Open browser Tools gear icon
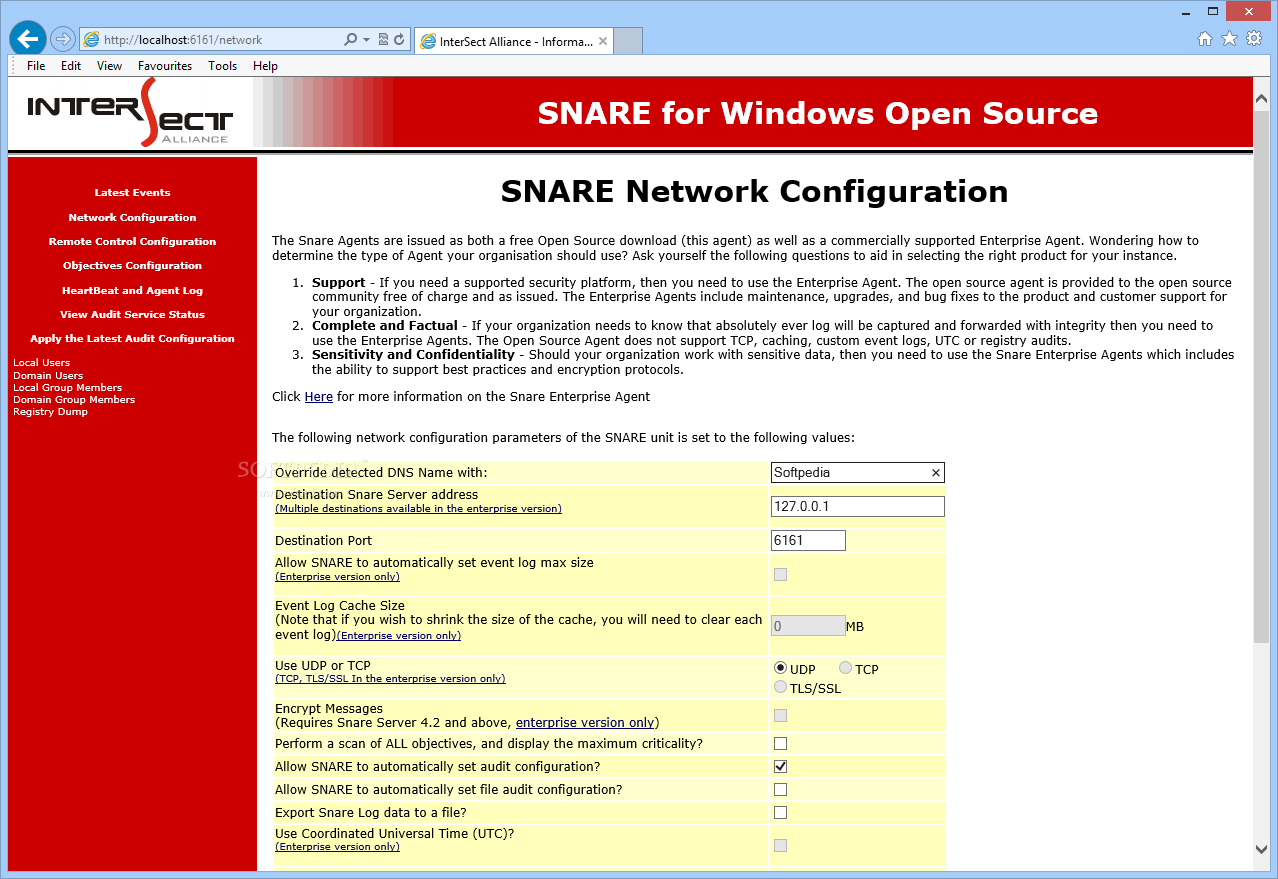This screenshot has height=879, width=1278. point(1254,39)
